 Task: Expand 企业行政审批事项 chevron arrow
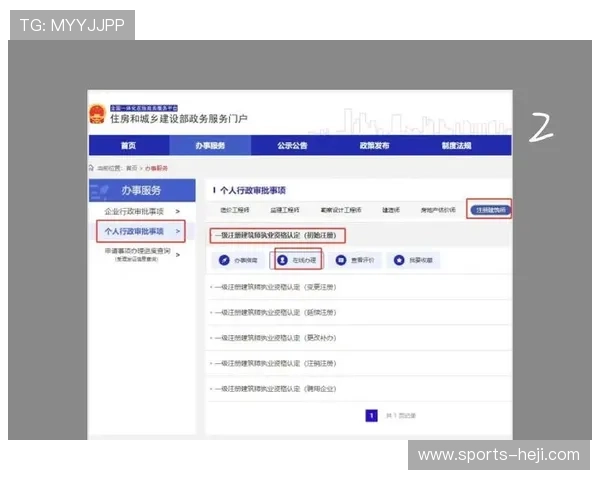178,211
